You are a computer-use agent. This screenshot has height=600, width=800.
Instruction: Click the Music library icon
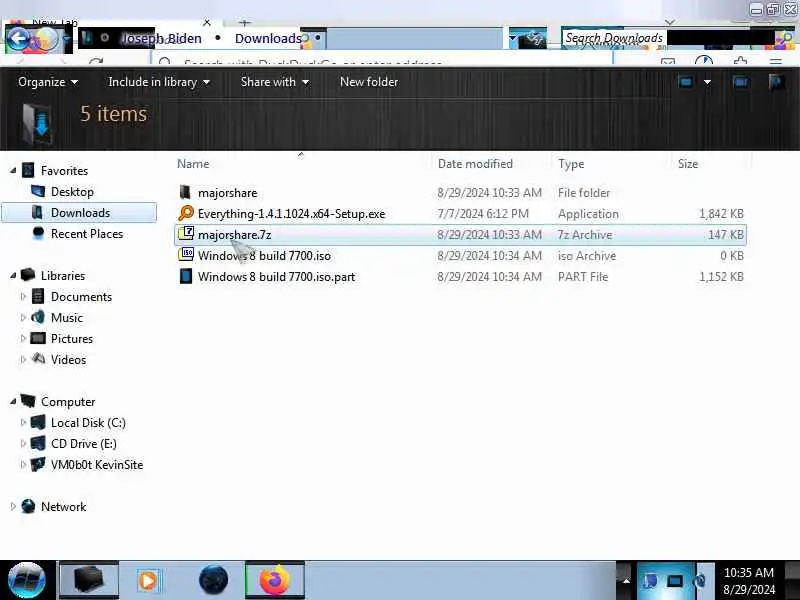pos(38,317)
